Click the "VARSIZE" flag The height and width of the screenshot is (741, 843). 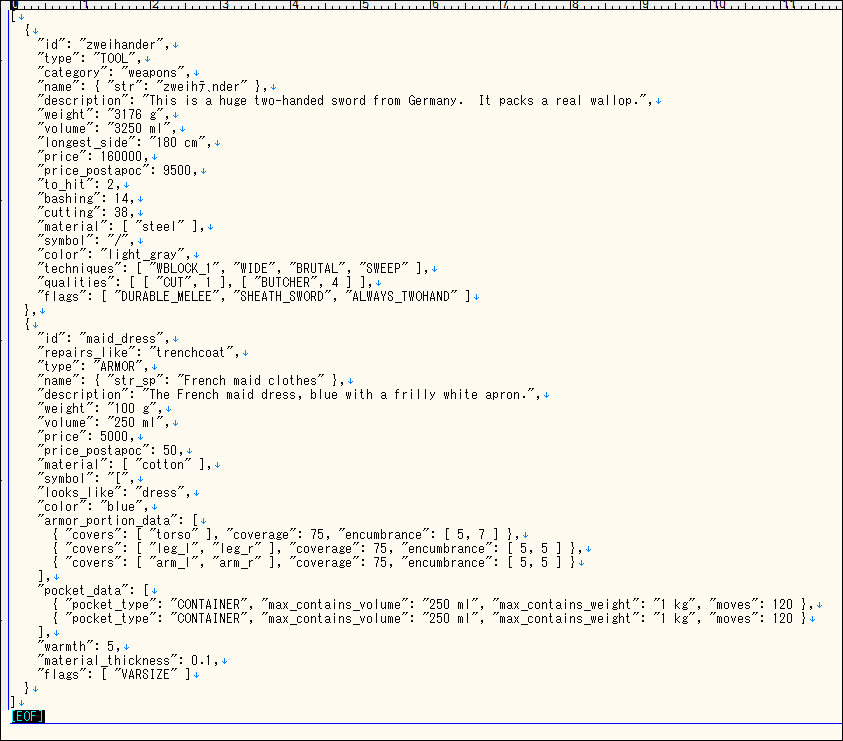click(149, 674)
